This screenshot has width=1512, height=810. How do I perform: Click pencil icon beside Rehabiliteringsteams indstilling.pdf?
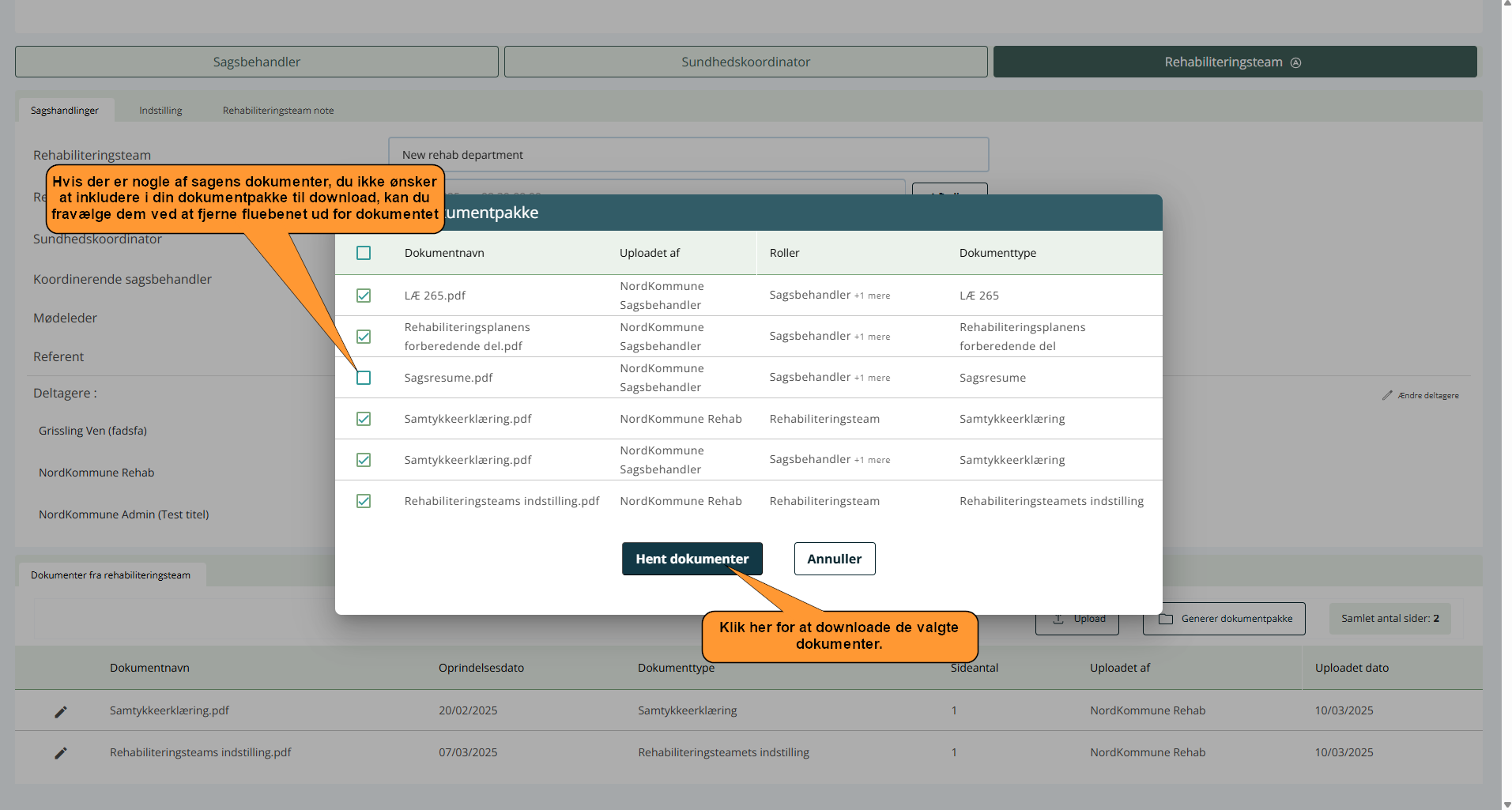[61, 753]
